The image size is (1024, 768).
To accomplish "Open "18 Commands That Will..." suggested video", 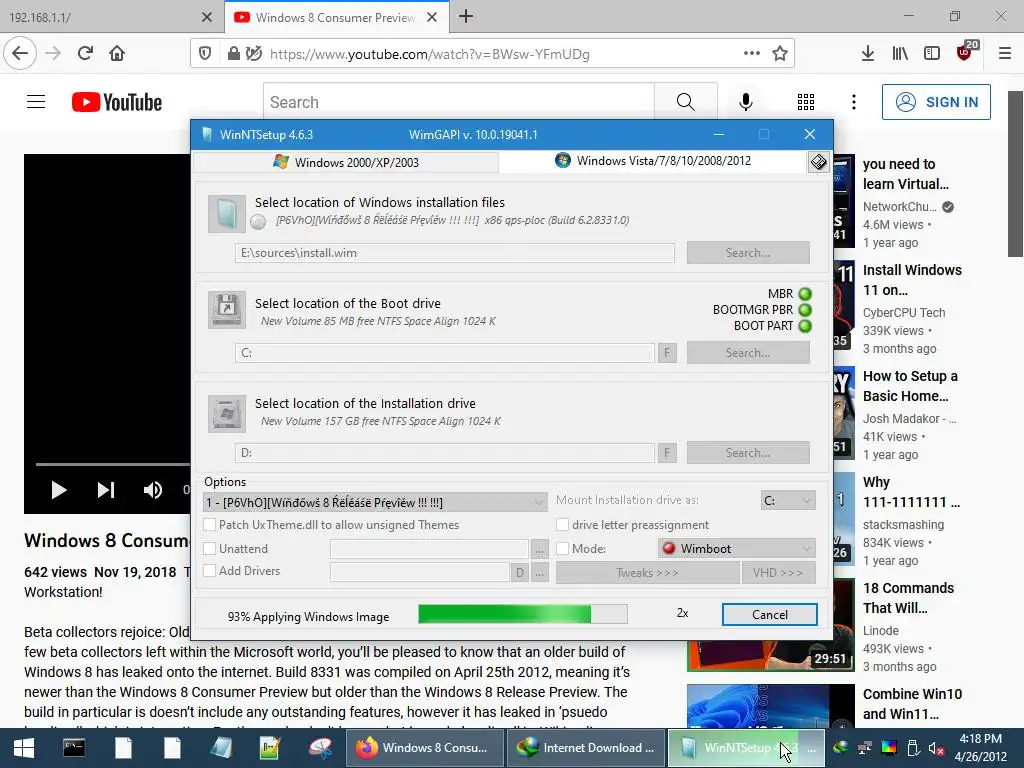I will coord(908,598).
